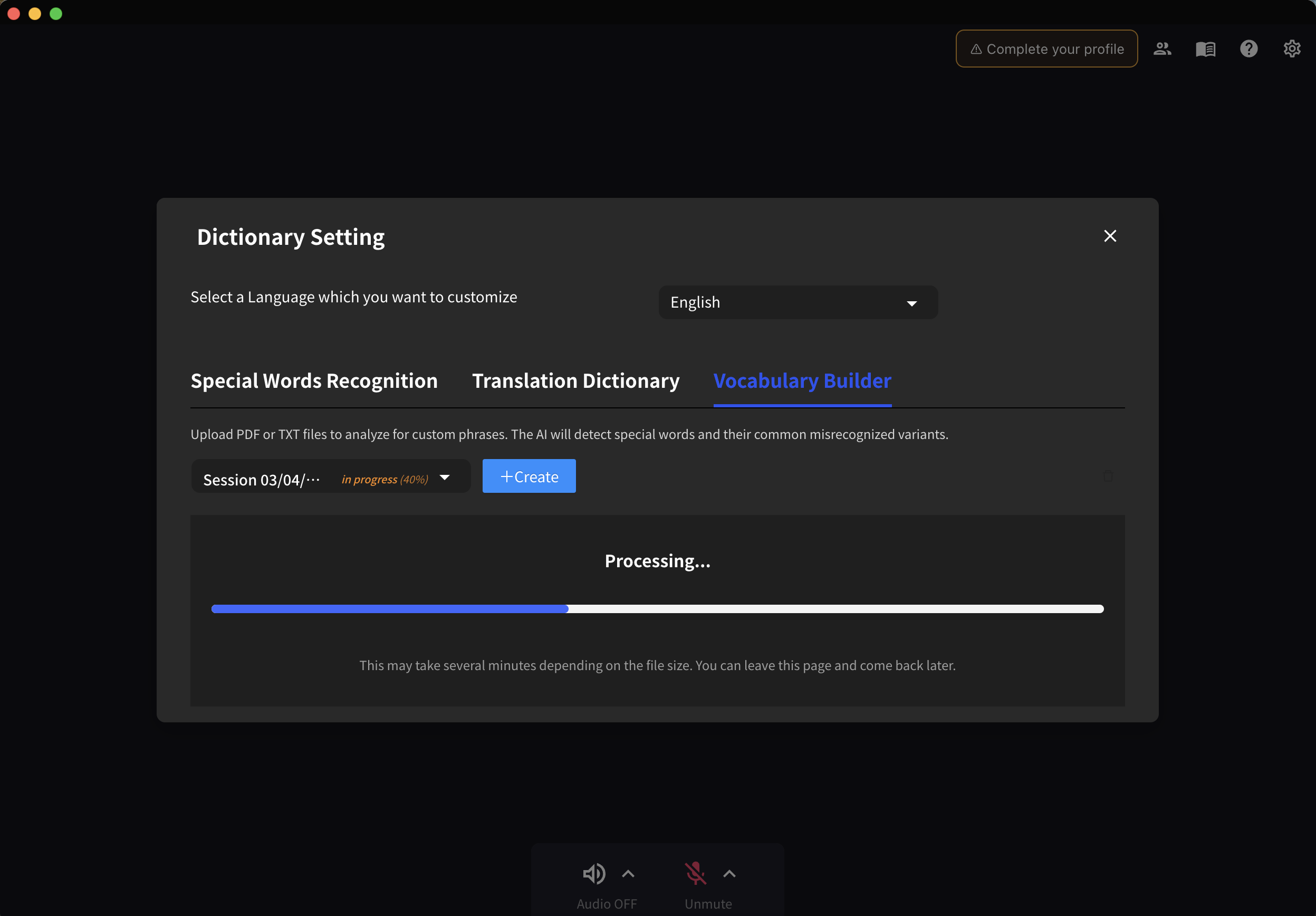
Task: Open the settings gear icon
Action: pyautogui.click(x=1291, y=49)
